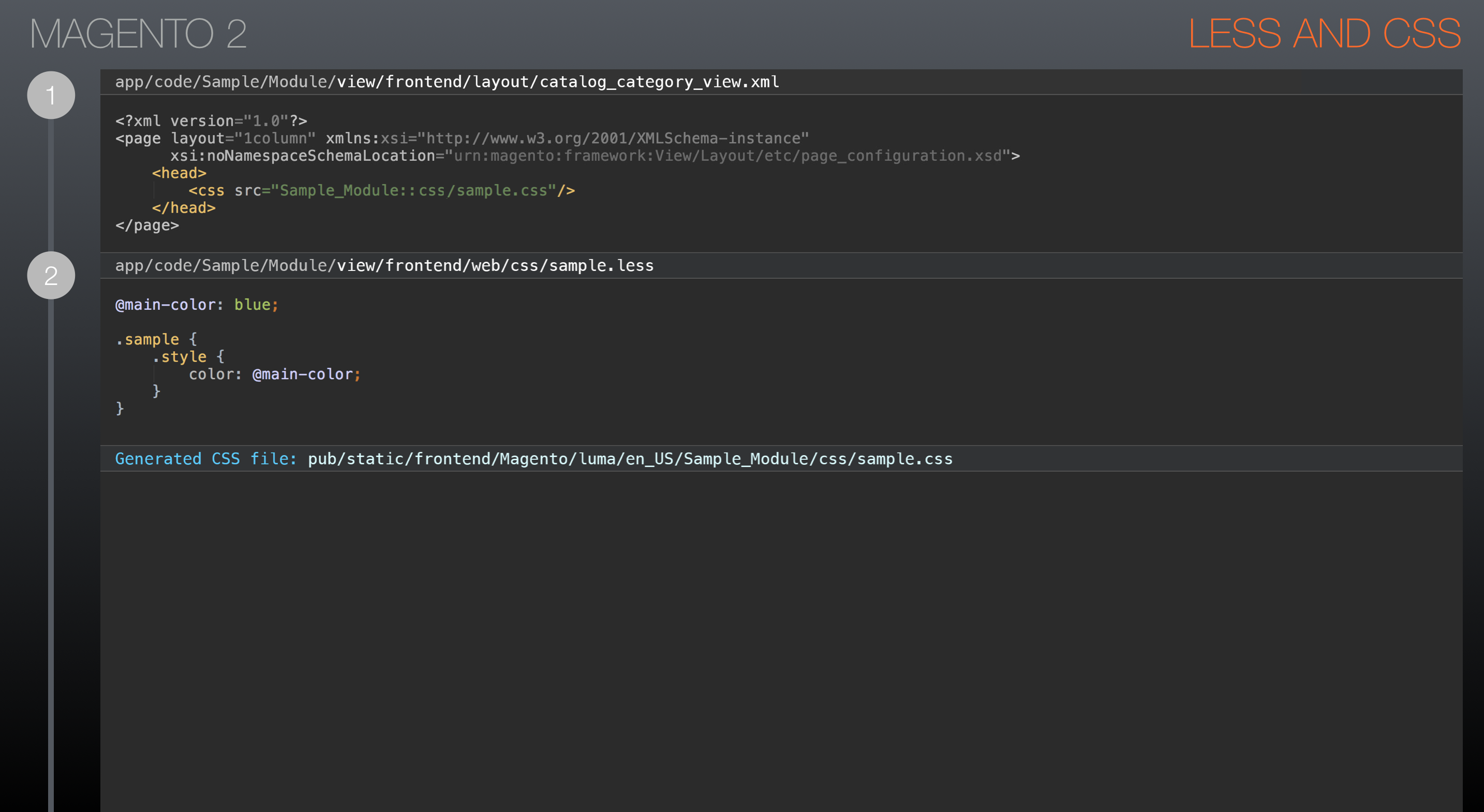Image resolution: width=1484 pixels, height=812 pixels.
Task: Select the step 1 circle marker
Action: [x=51, y=95]
